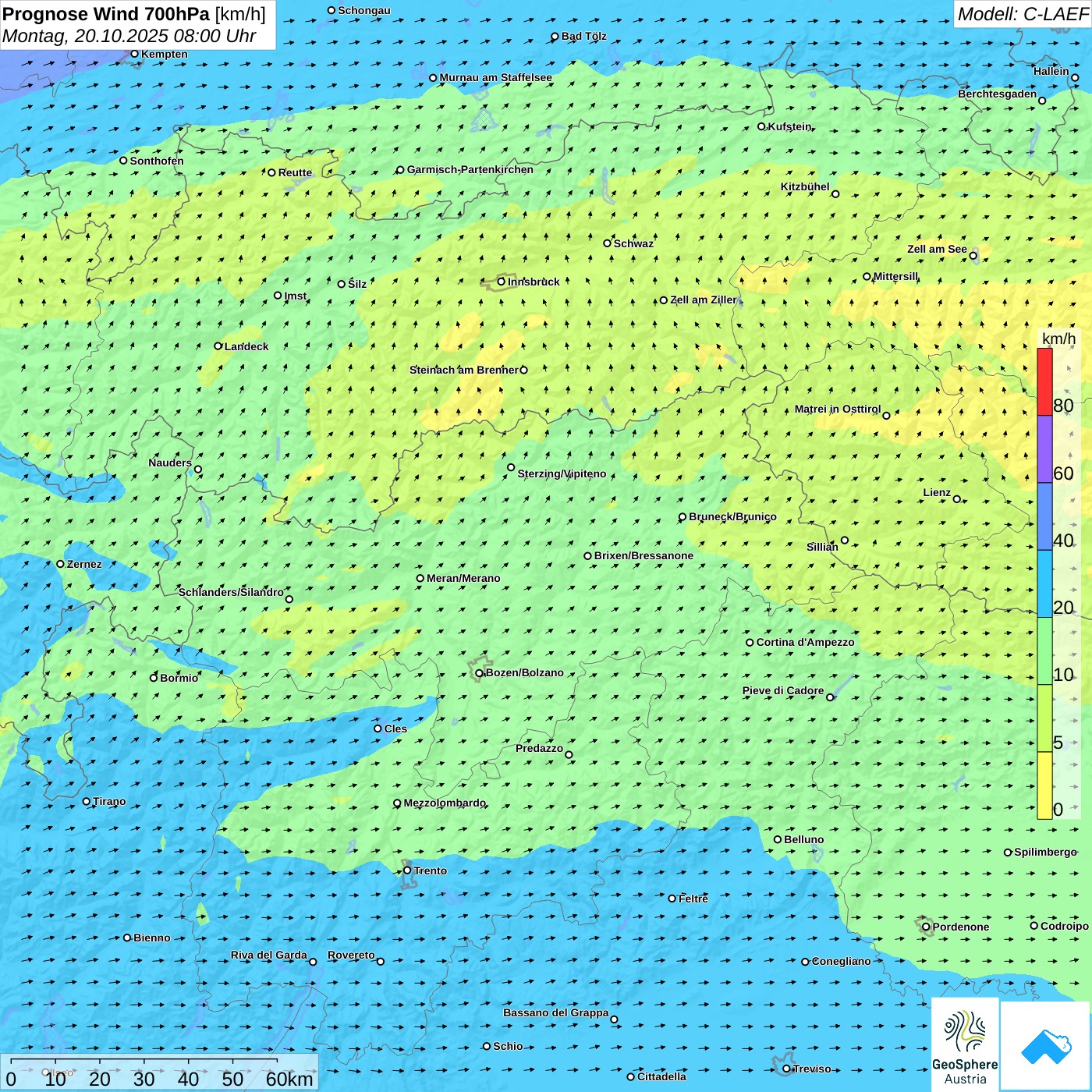
Task: Select the Pordenone city marker
Action: [x=926, y=927]
